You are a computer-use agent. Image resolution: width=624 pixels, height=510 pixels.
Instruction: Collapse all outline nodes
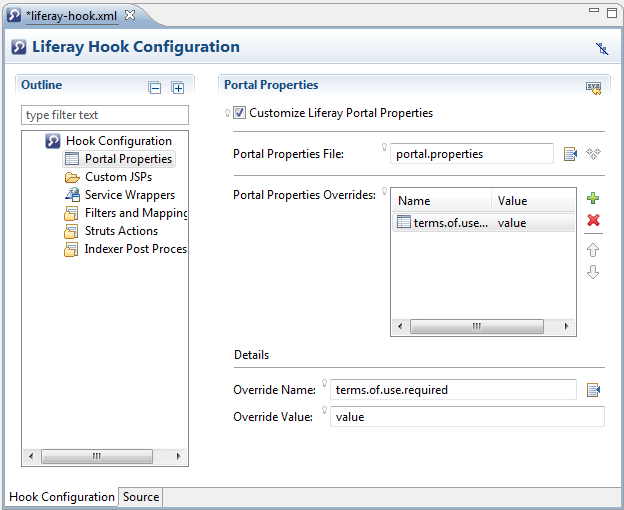pyautogui.click(x=155, y=88)
